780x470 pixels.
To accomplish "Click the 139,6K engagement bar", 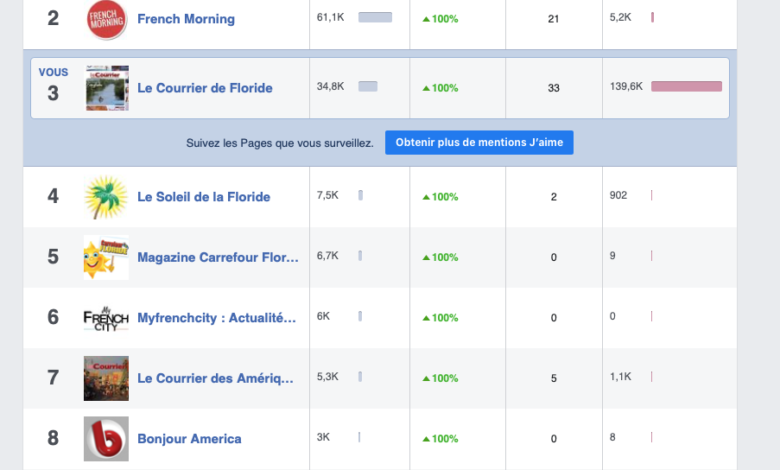I will click(x=686, y=87).
